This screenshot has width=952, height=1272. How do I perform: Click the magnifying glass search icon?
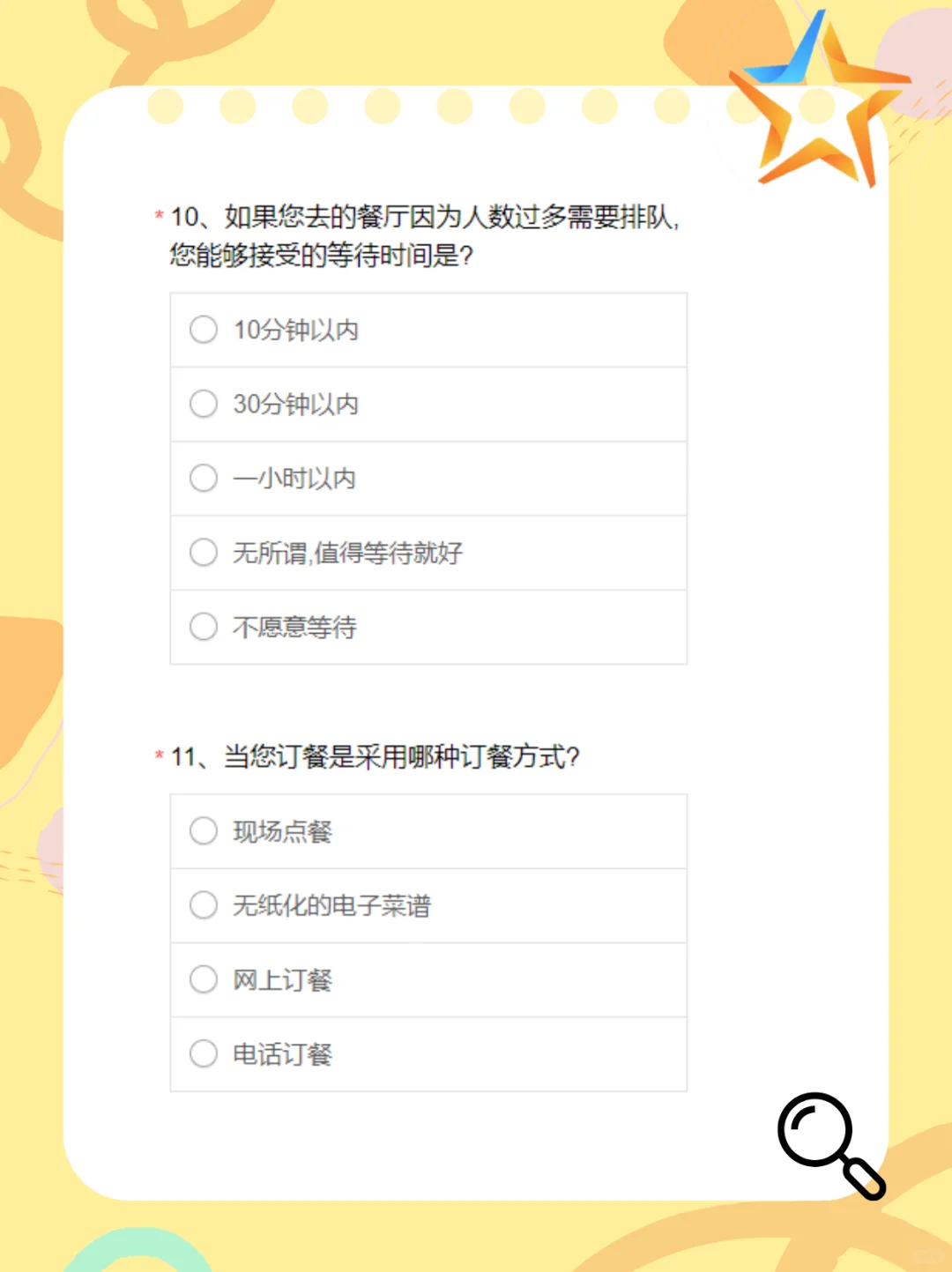pos(831,1145)
